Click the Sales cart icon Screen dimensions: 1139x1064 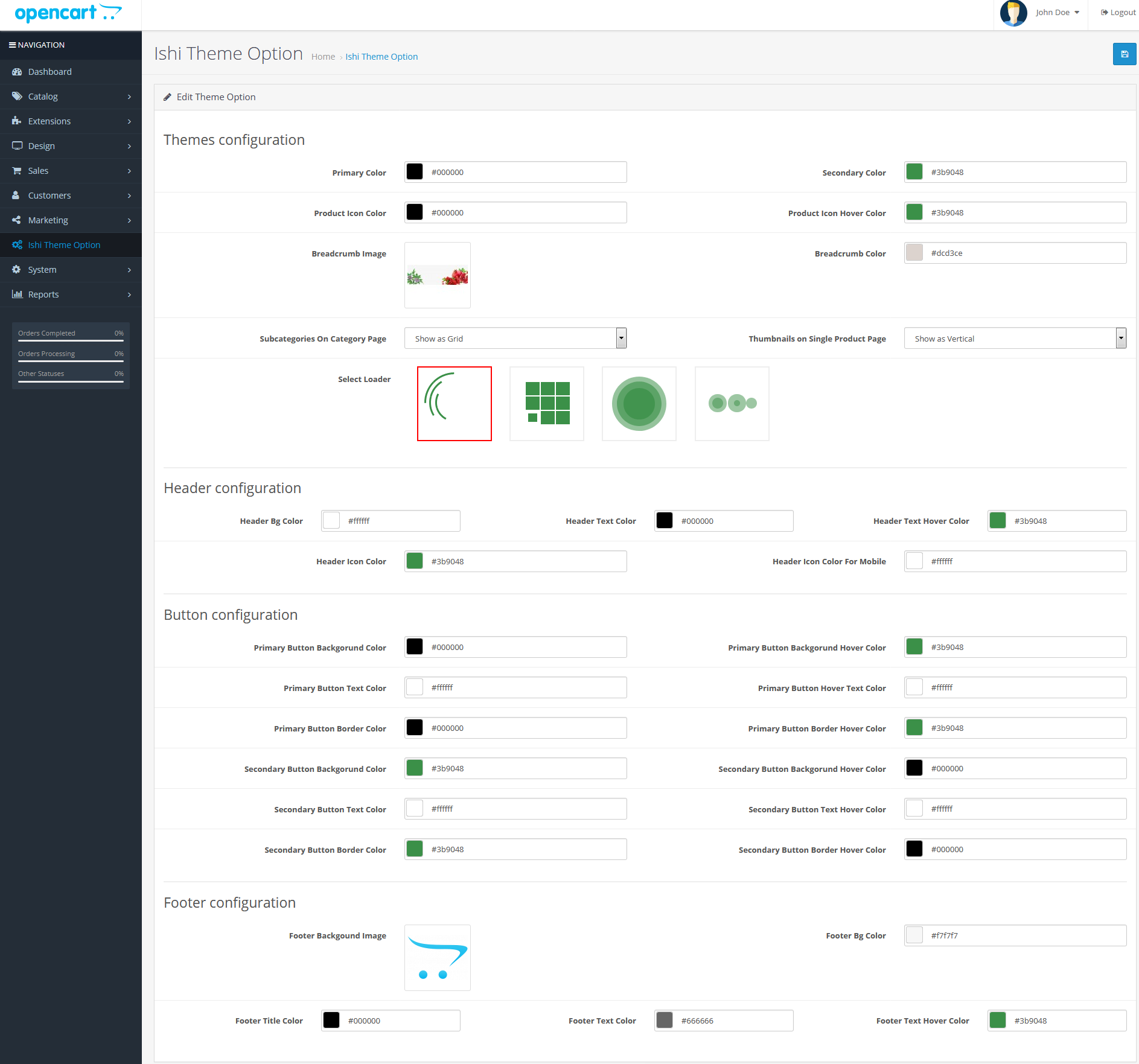[x=17, y=171]
